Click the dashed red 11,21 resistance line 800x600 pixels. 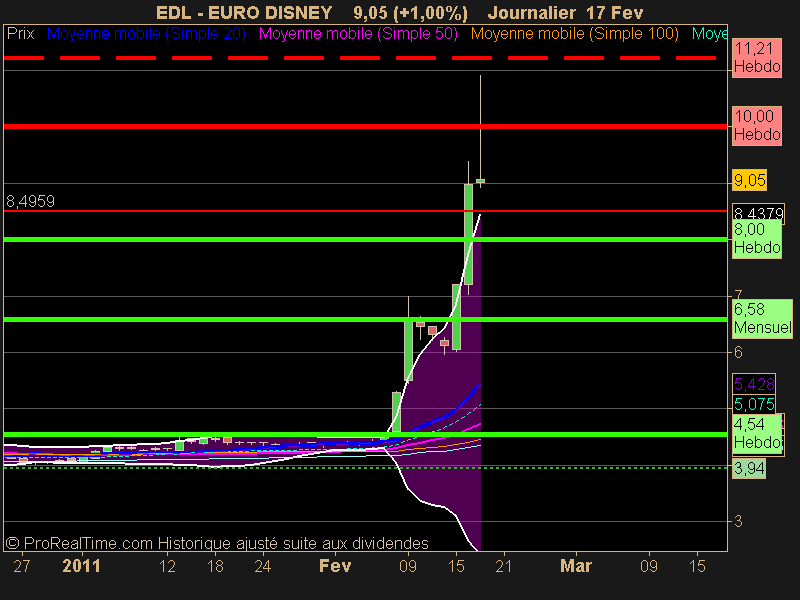point(365,58)
